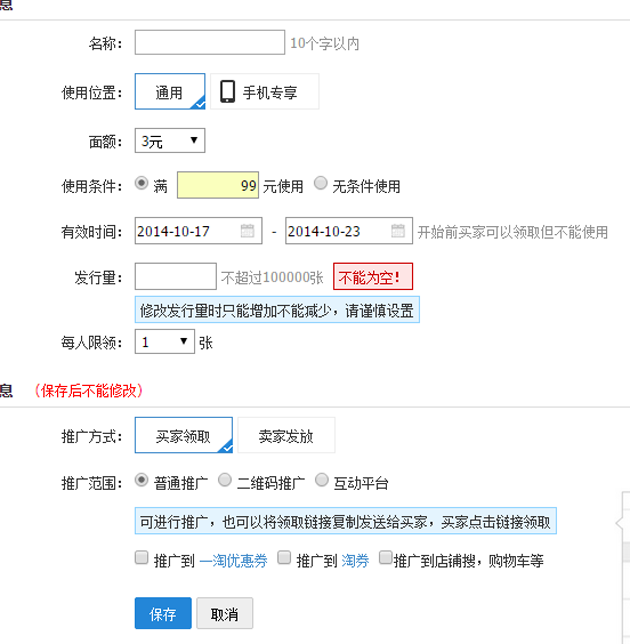Viewport: 630px width, 644px height.
Task: Click the 10个字以内 hint text
Action: coord(325,43)
